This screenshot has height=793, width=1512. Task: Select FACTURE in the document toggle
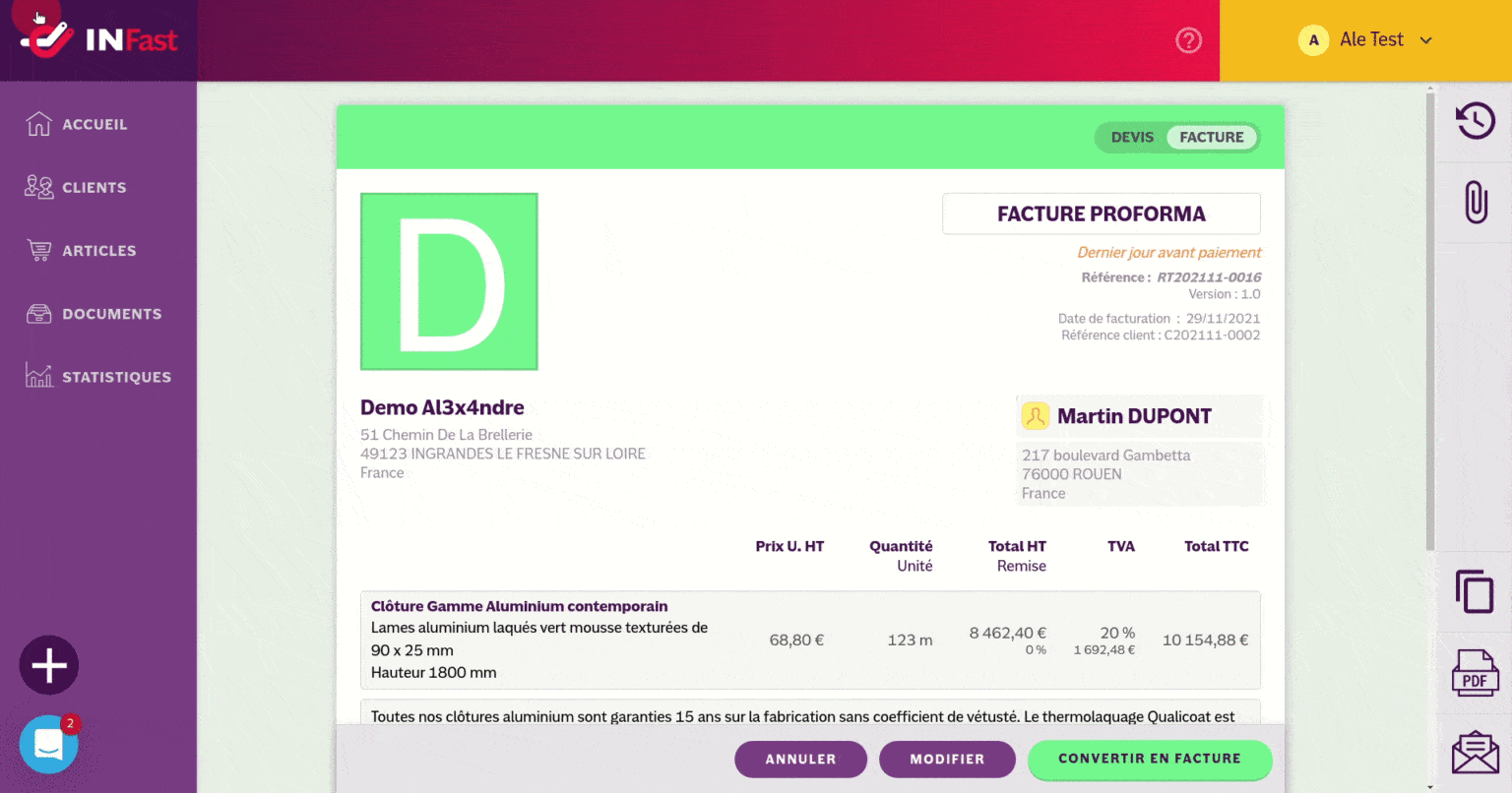tap(1211, 138)
